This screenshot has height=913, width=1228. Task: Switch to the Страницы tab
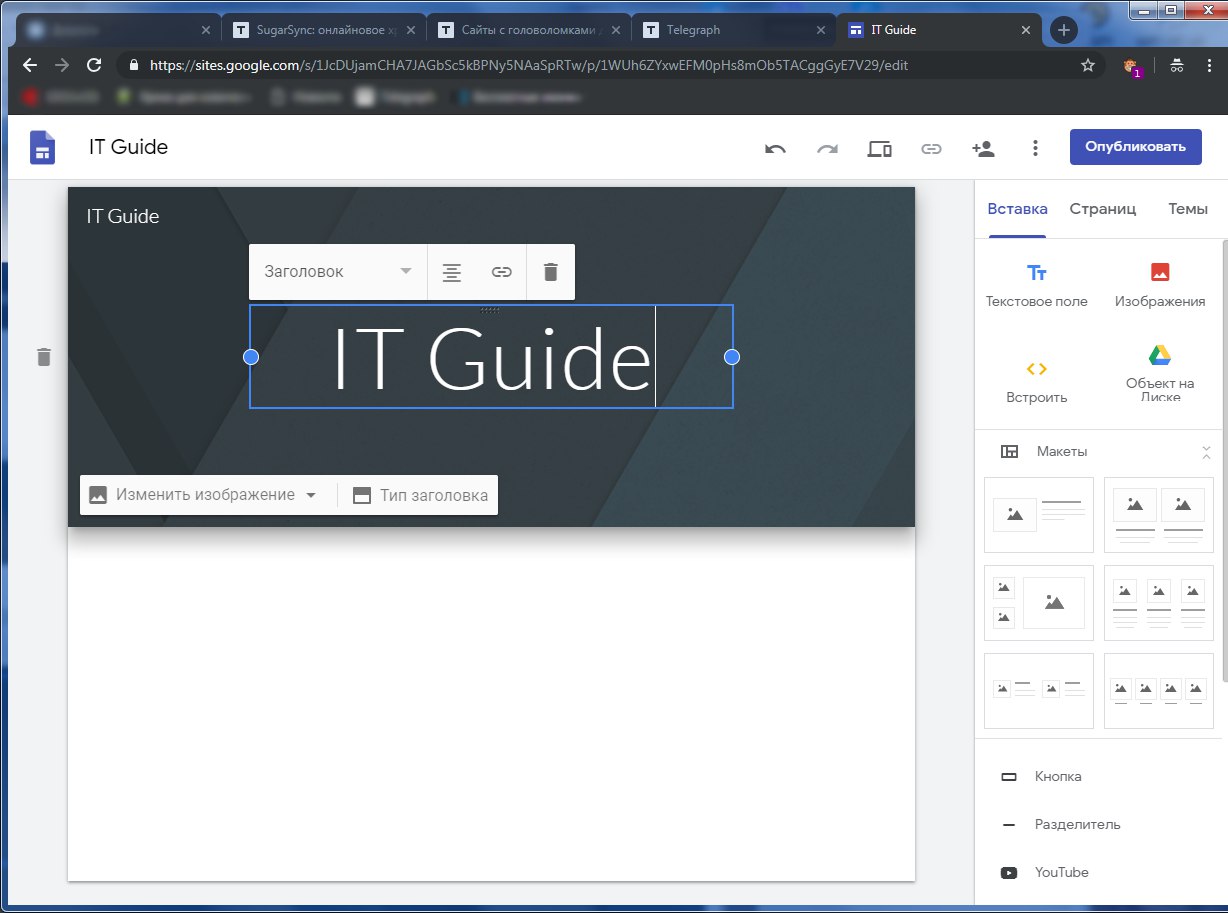click(x=1102, y=209)
